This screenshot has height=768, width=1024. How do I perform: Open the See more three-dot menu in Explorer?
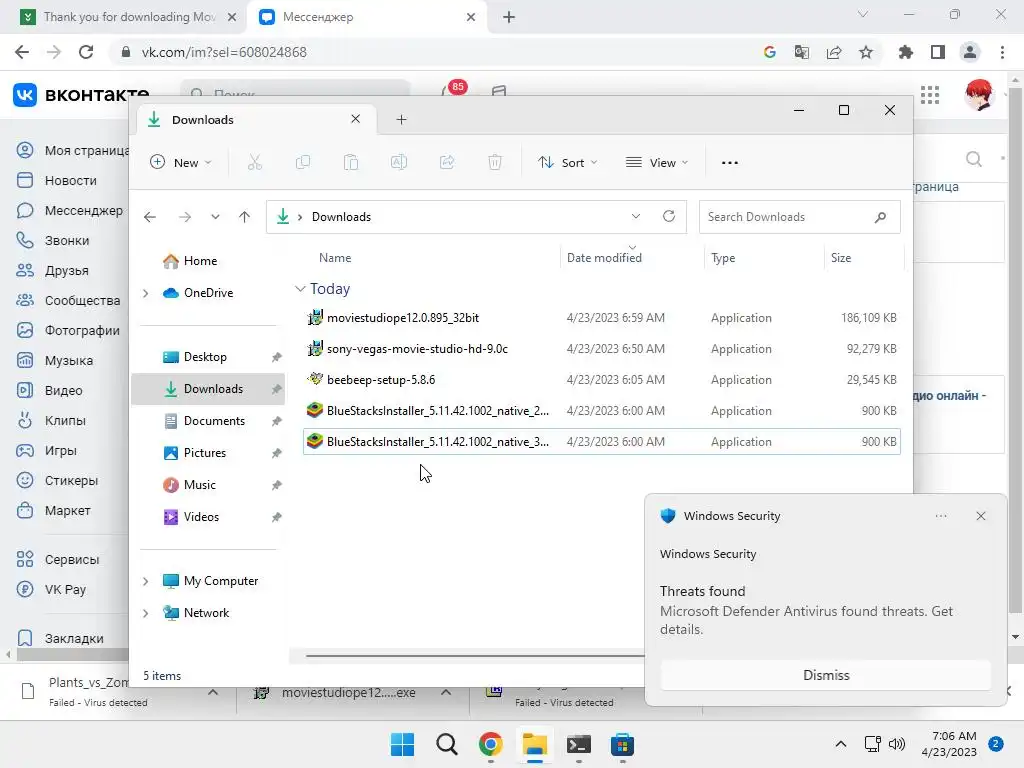click(729, 163)
